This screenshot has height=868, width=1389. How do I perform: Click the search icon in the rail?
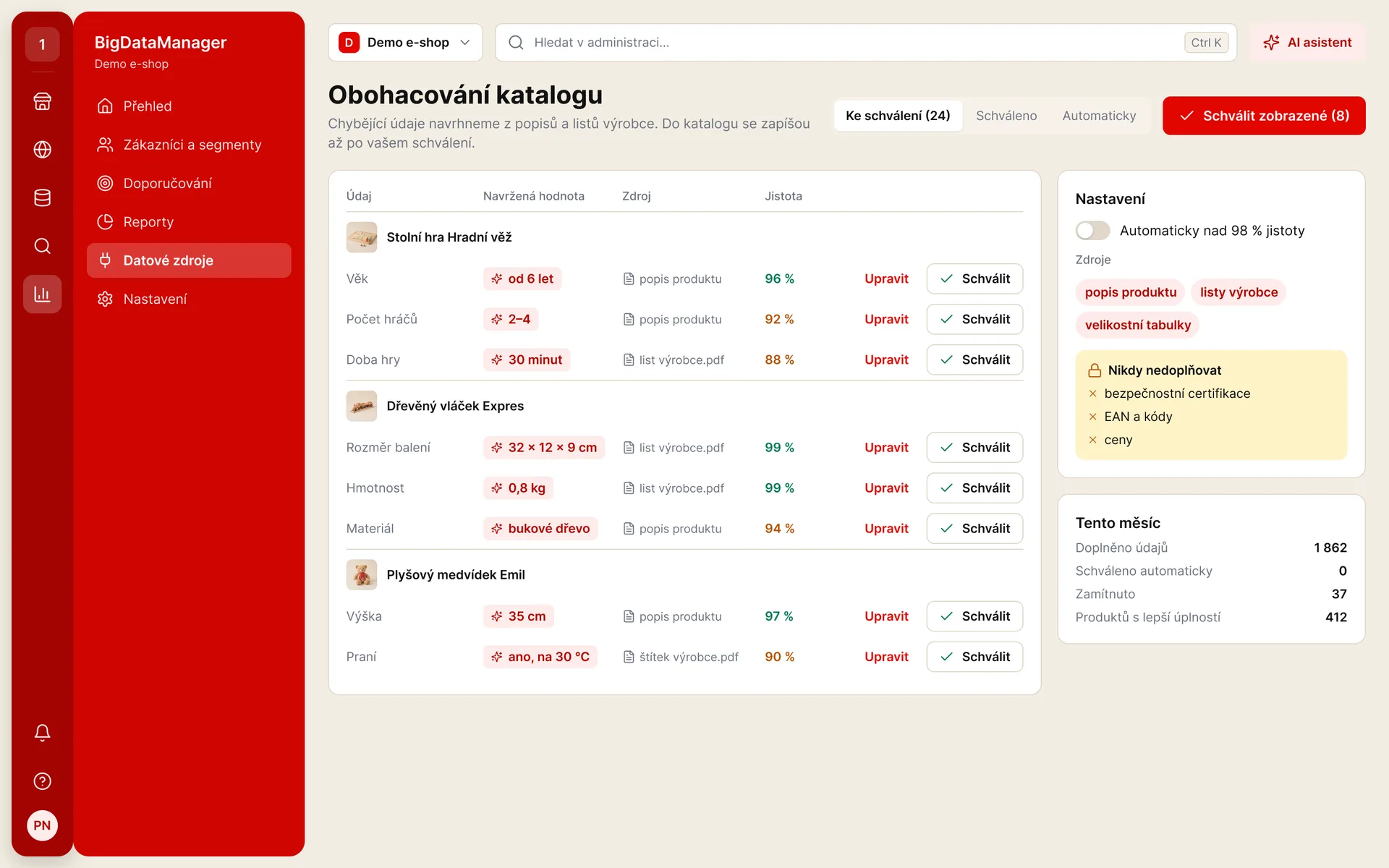coord(42,246)
